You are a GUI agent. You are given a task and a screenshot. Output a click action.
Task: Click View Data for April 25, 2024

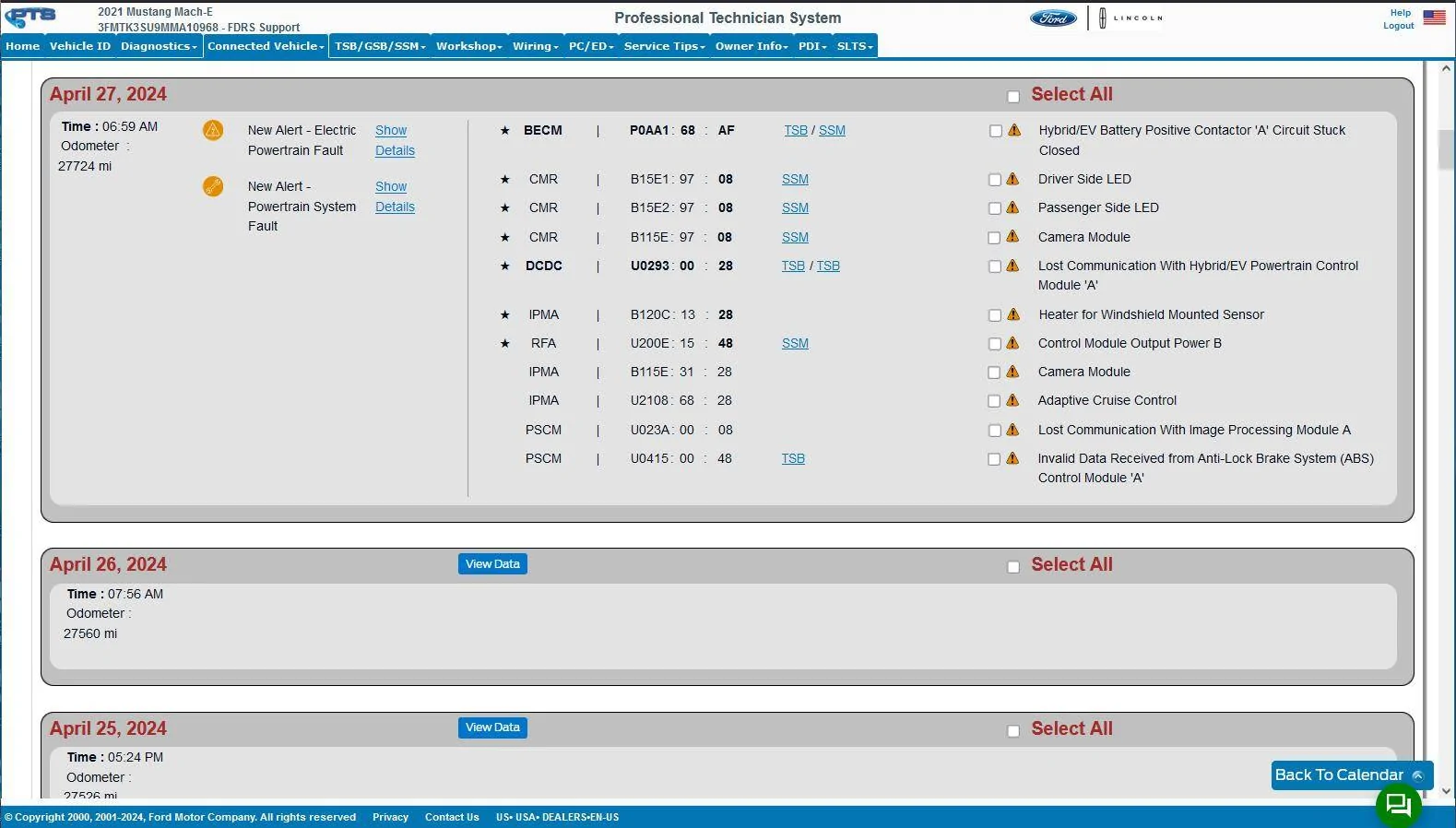click(x=492, y=727)
